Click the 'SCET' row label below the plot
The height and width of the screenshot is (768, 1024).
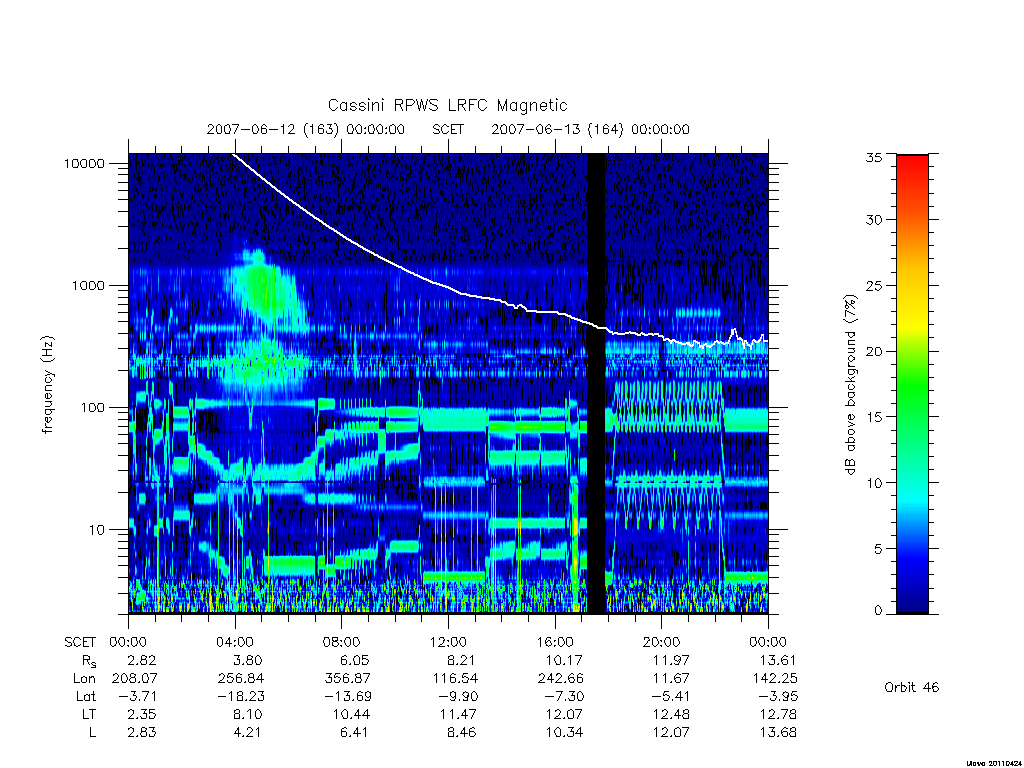[80, 643]
